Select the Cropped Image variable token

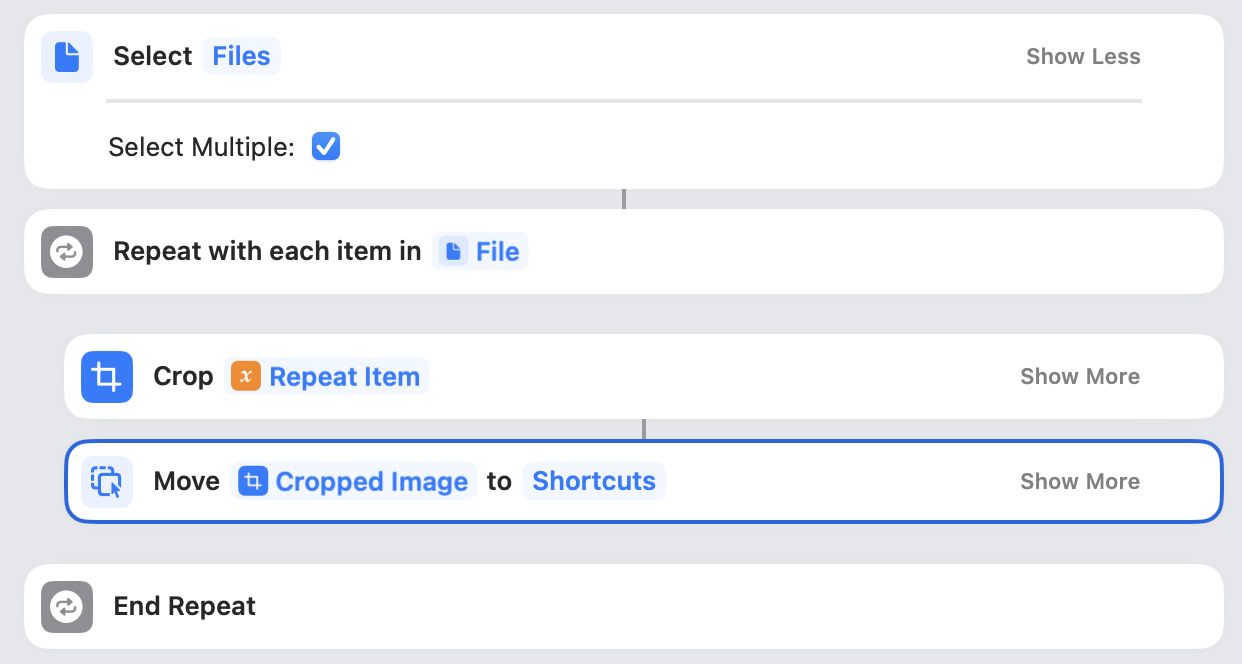(353, 481)
